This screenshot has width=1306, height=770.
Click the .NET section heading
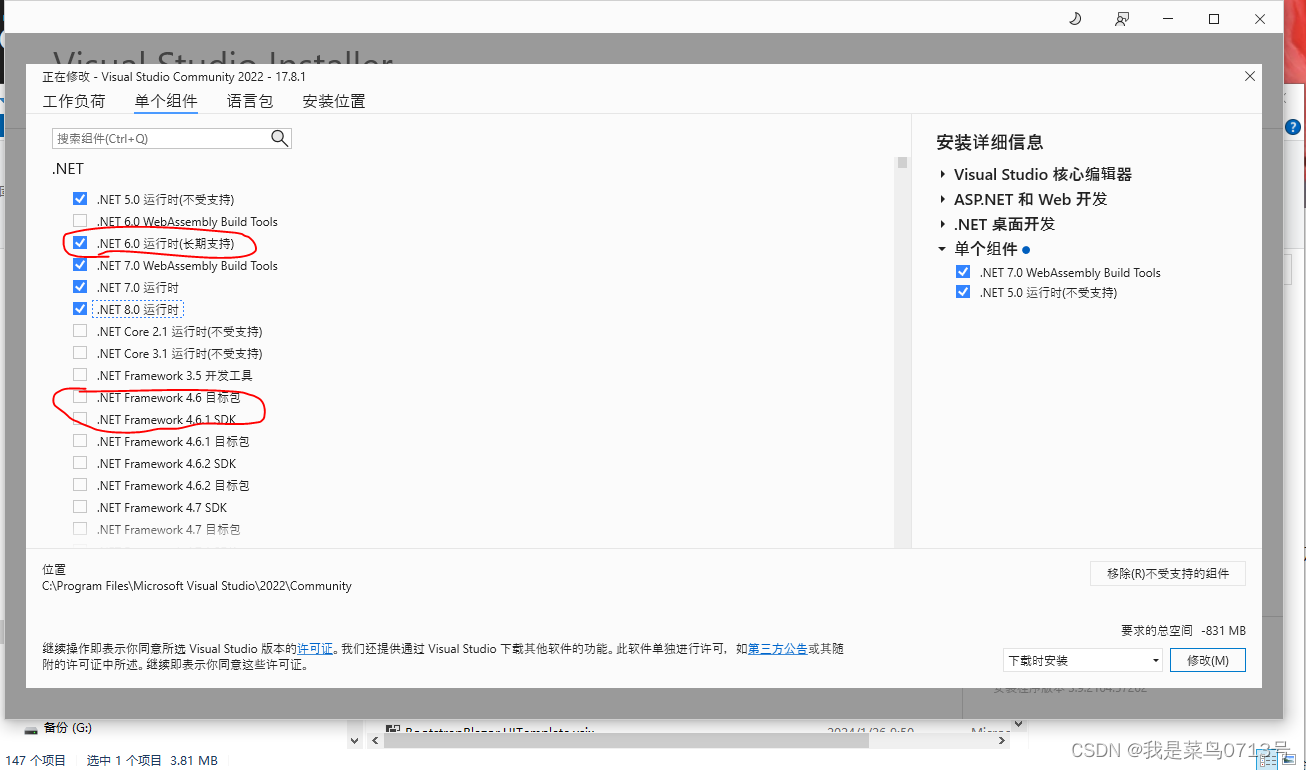68,169
